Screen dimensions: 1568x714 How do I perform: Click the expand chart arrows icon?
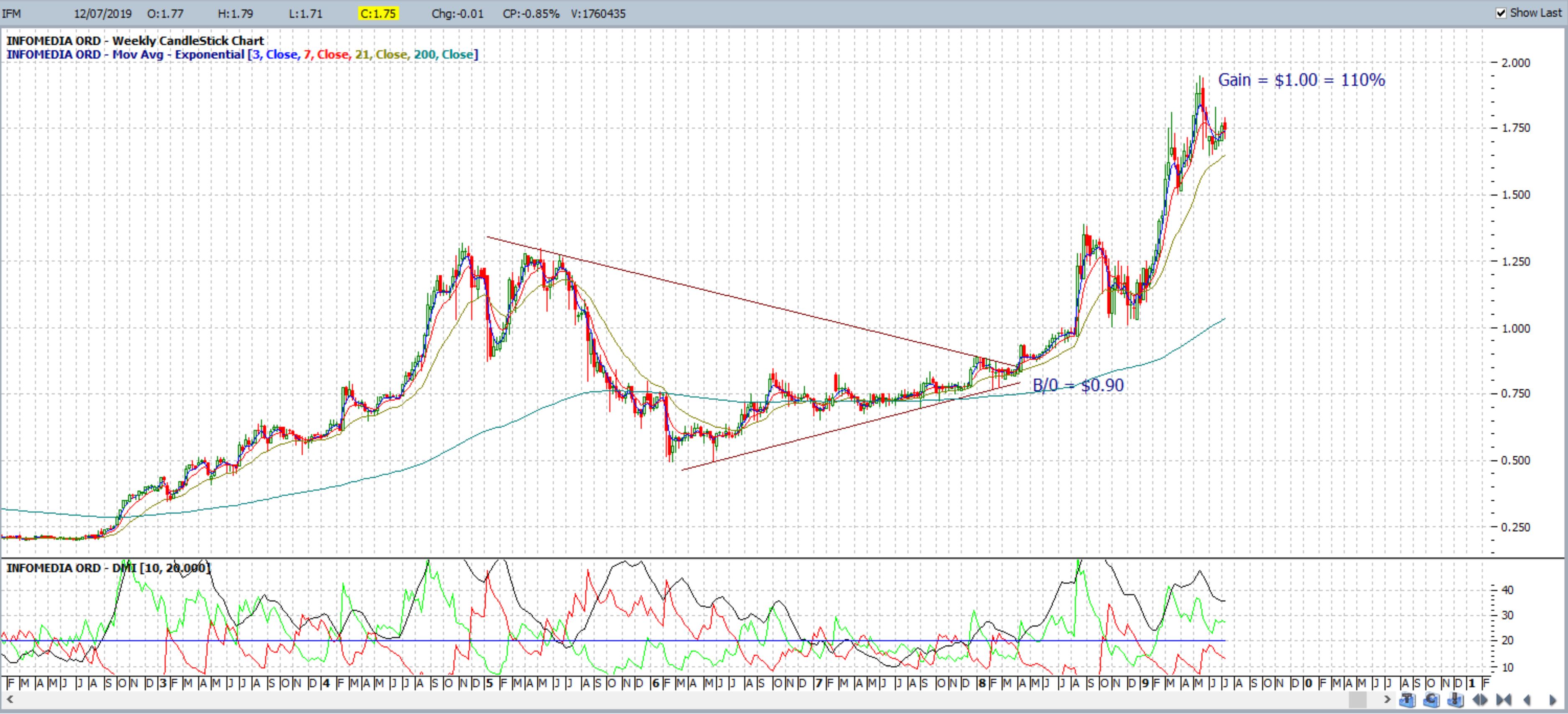[1480, 700]
